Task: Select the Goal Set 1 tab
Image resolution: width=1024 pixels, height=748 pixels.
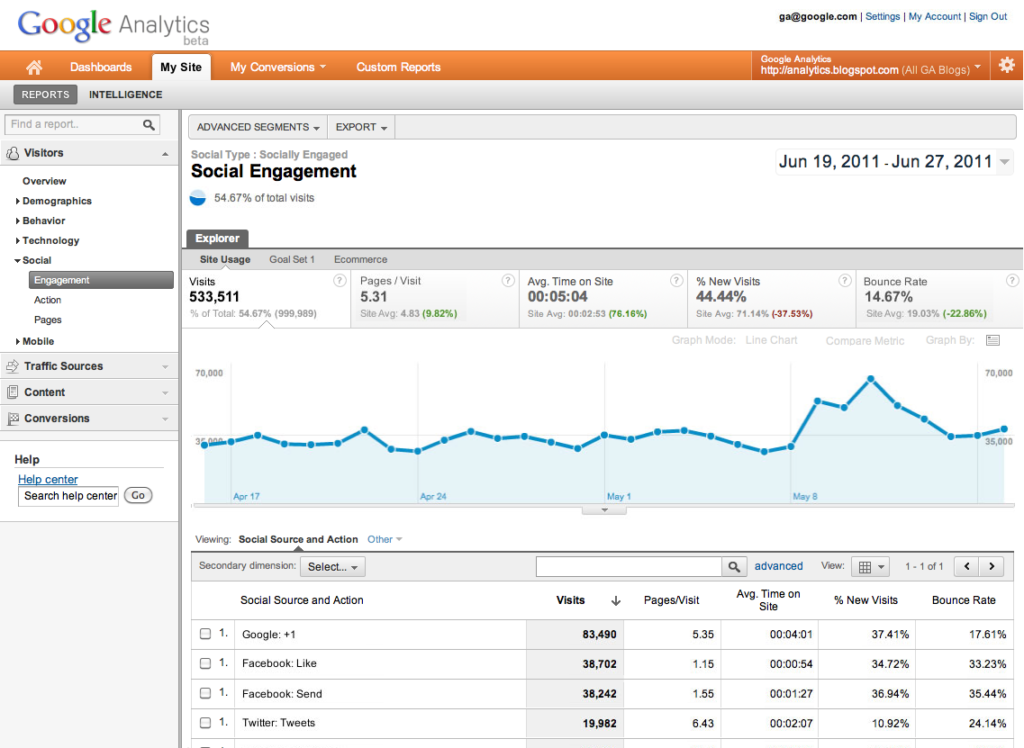Action: pyautogui.click(x=292, y=260)
